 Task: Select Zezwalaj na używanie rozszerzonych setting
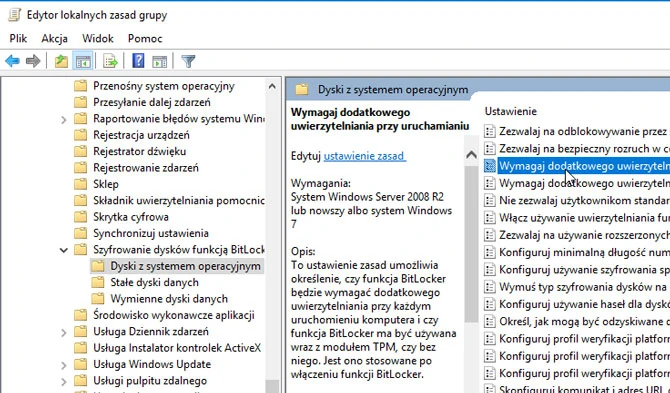(x=584, y=235)
